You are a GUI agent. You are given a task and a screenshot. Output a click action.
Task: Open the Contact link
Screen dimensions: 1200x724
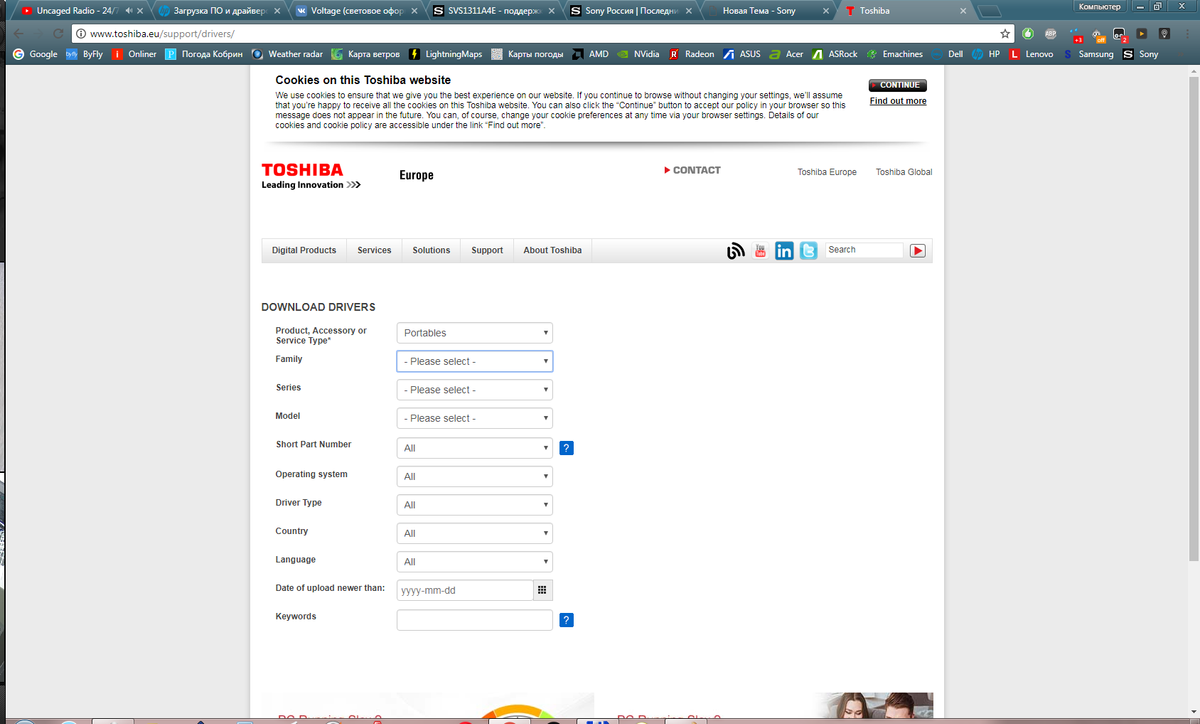692,170
